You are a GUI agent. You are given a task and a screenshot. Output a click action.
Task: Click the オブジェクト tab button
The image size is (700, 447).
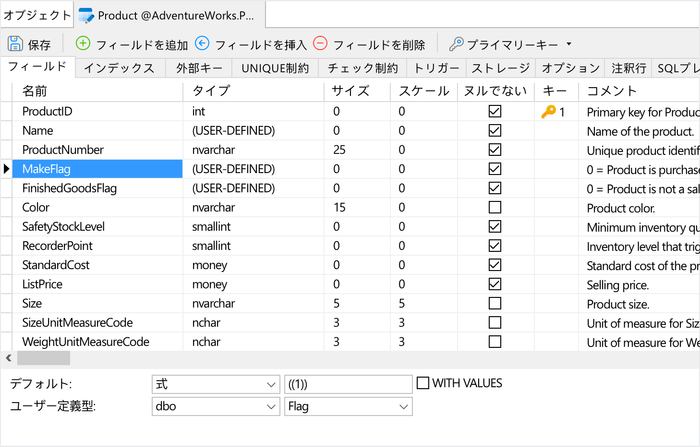click(x=36, y=15)
